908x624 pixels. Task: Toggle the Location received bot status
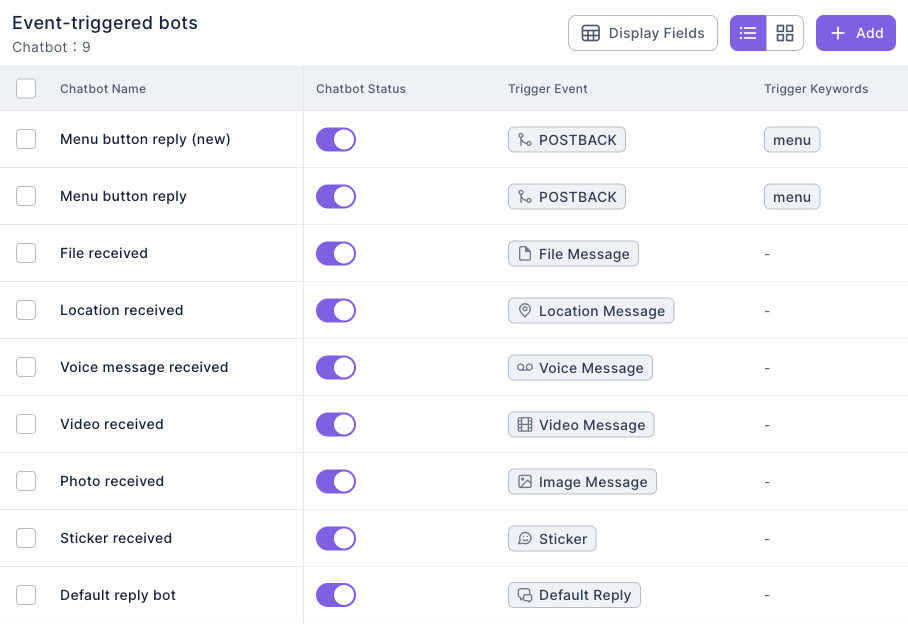[x=336, y=310]
